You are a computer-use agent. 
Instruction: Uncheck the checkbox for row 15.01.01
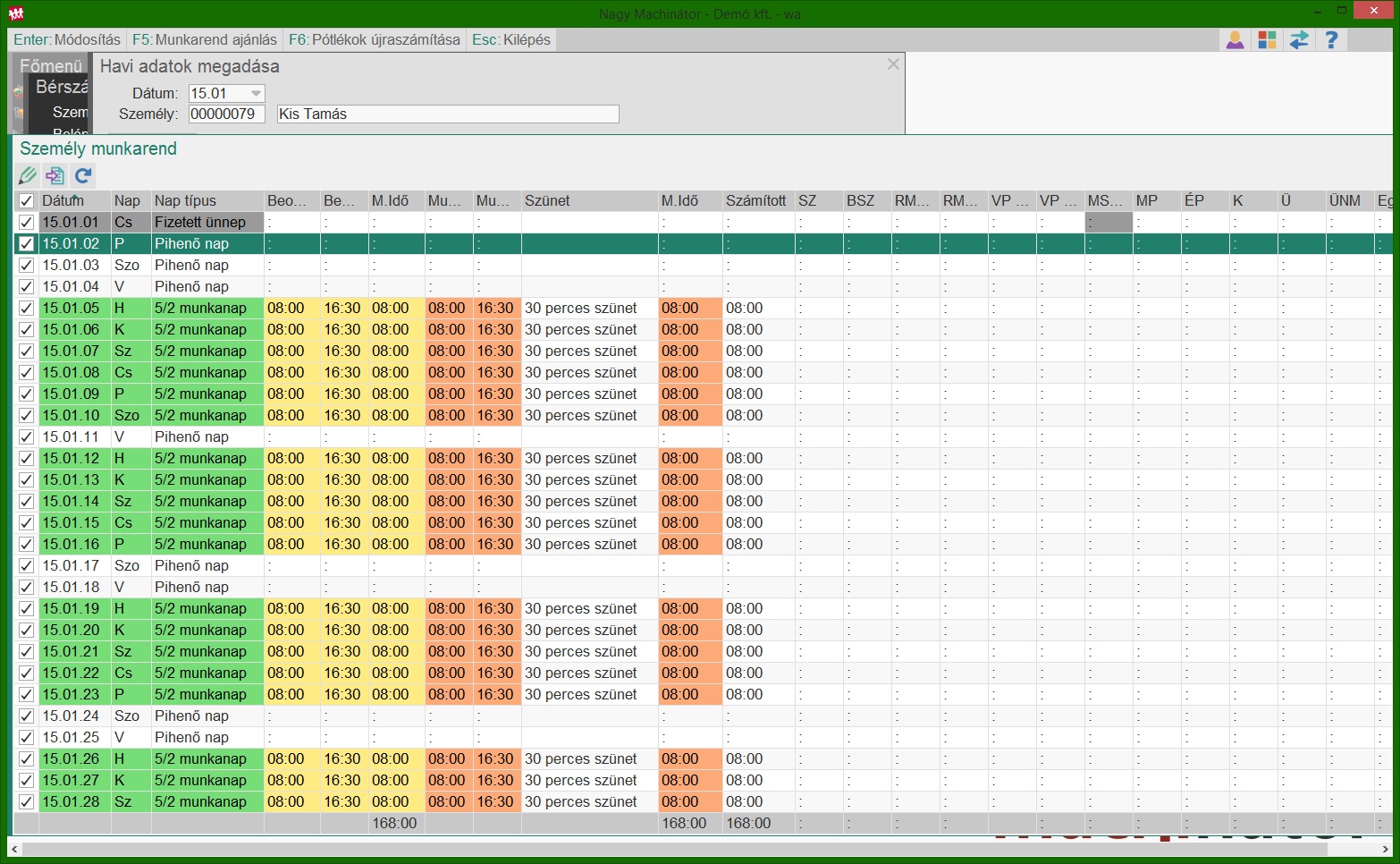click(27, 223)
